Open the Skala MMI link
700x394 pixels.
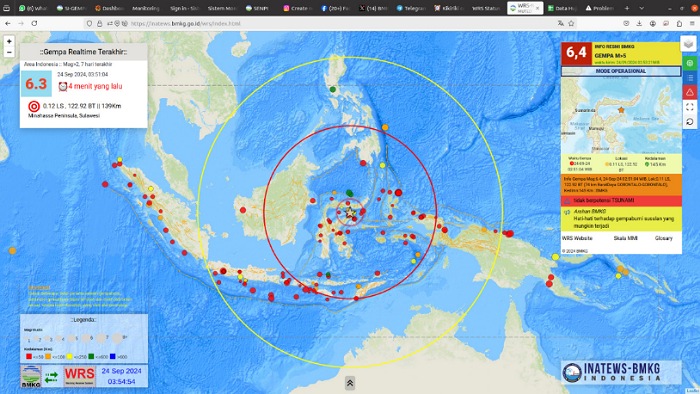coord(625,238)
